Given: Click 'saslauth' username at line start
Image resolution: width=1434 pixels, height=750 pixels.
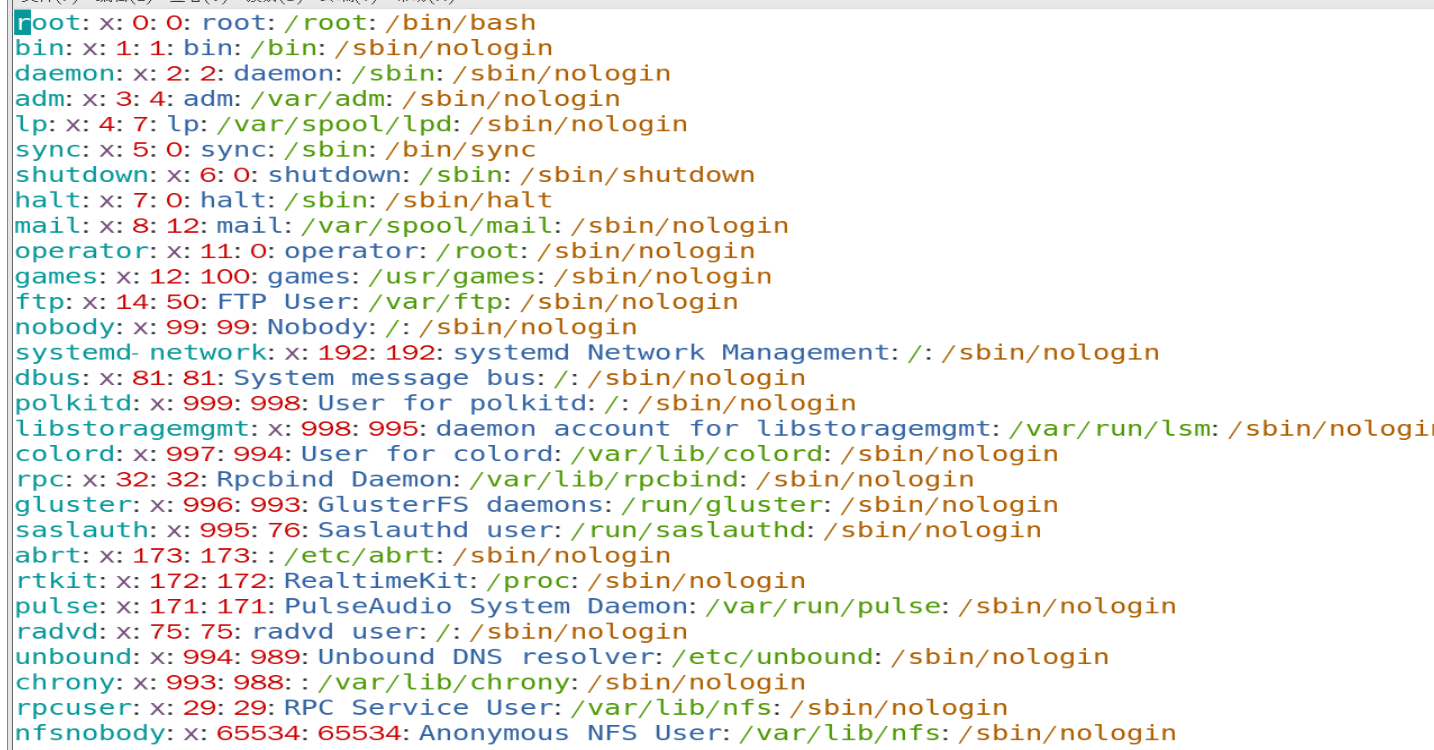Looking at the screenshot, I should 82,530.
